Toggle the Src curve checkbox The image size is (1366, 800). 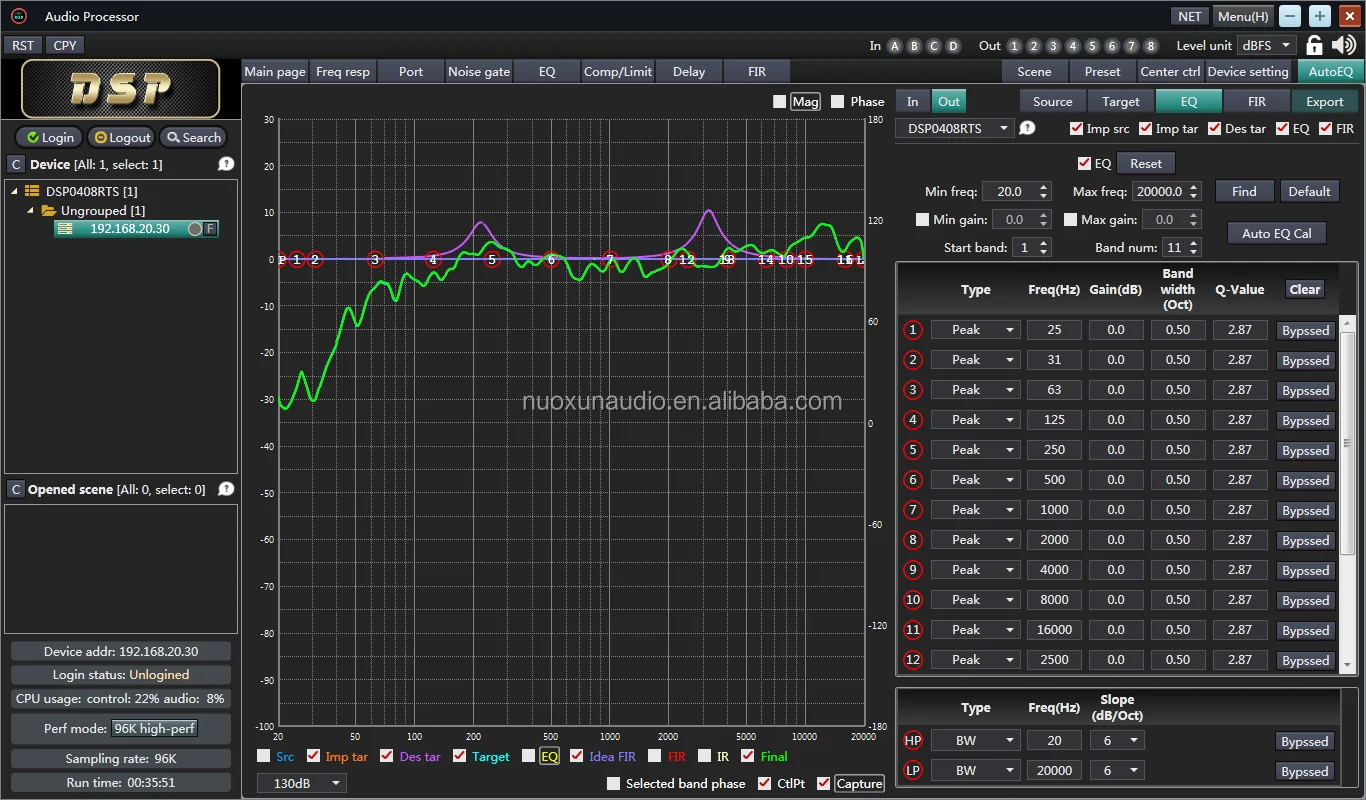[x=264, y=756]
